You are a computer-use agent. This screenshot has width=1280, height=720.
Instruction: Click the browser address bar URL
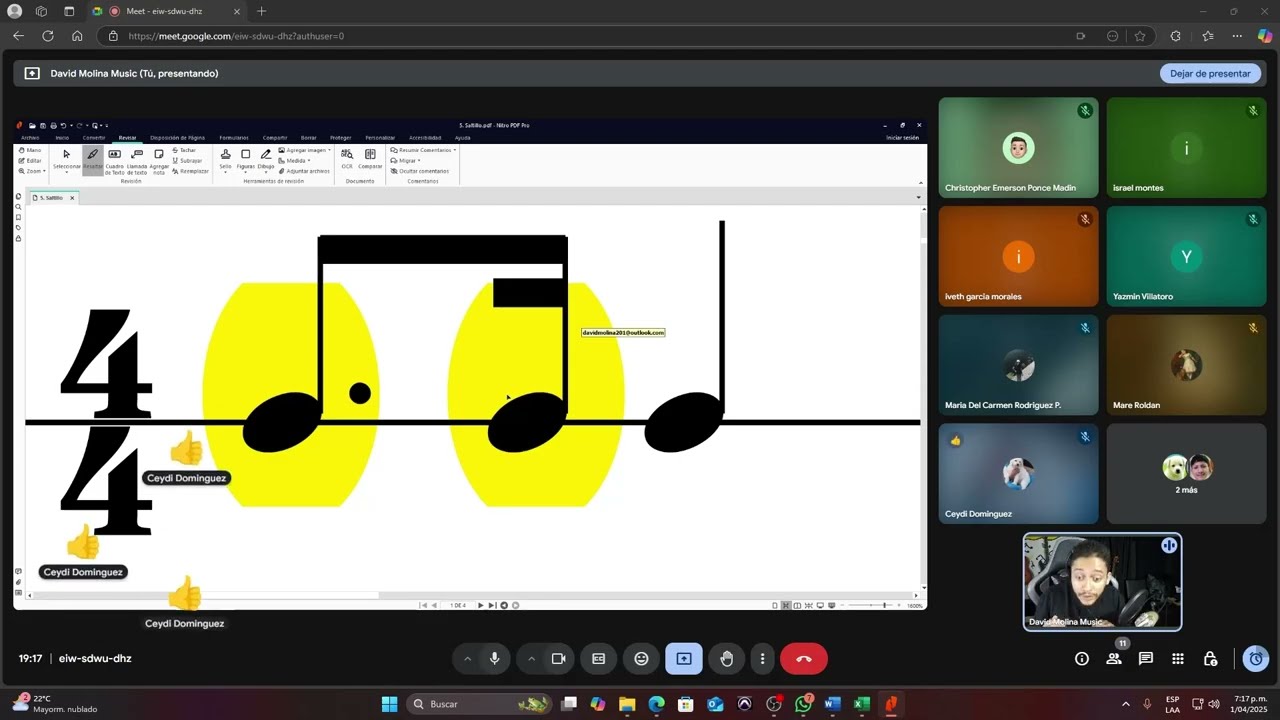point(236,36)
